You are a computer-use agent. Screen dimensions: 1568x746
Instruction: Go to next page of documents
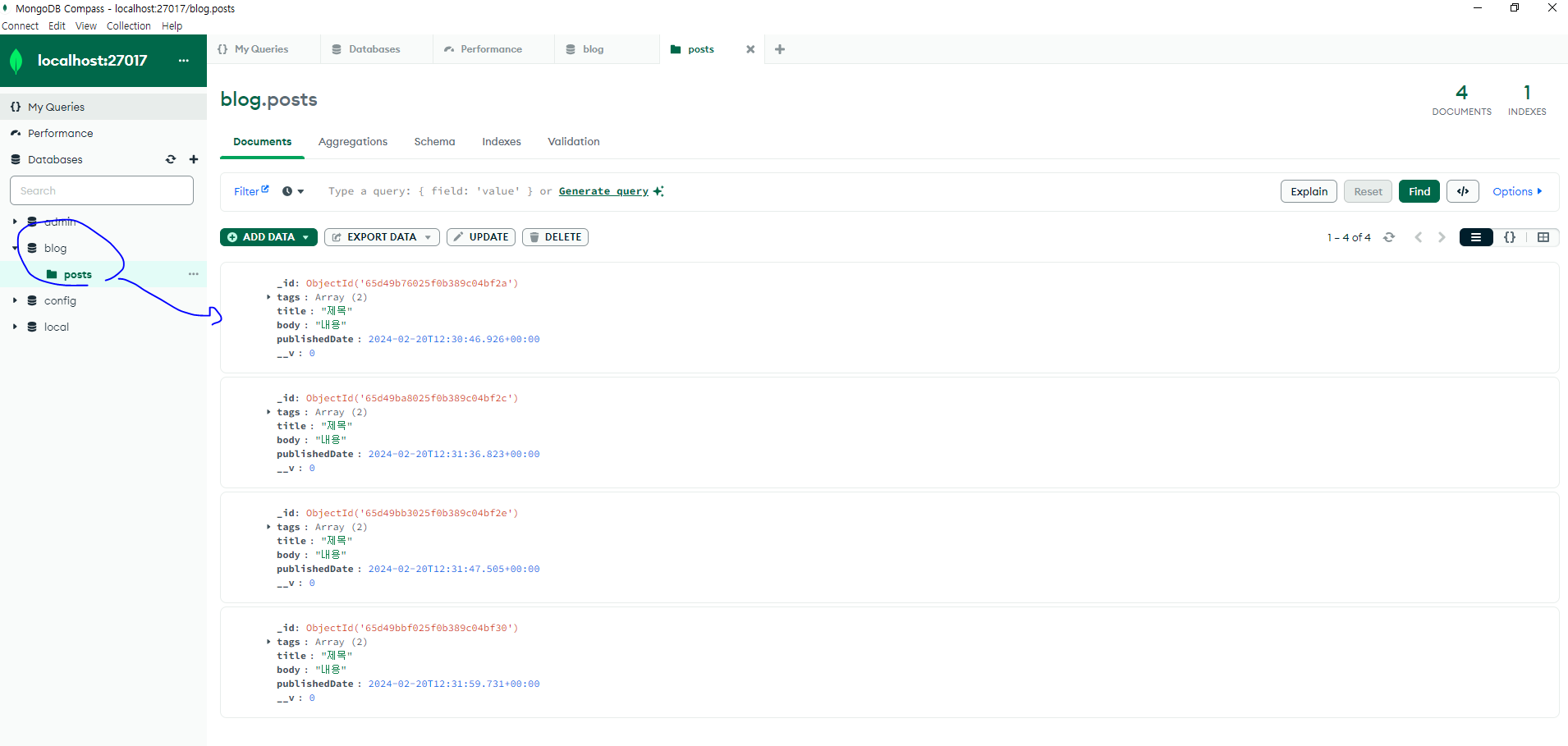click(1442, 237)
